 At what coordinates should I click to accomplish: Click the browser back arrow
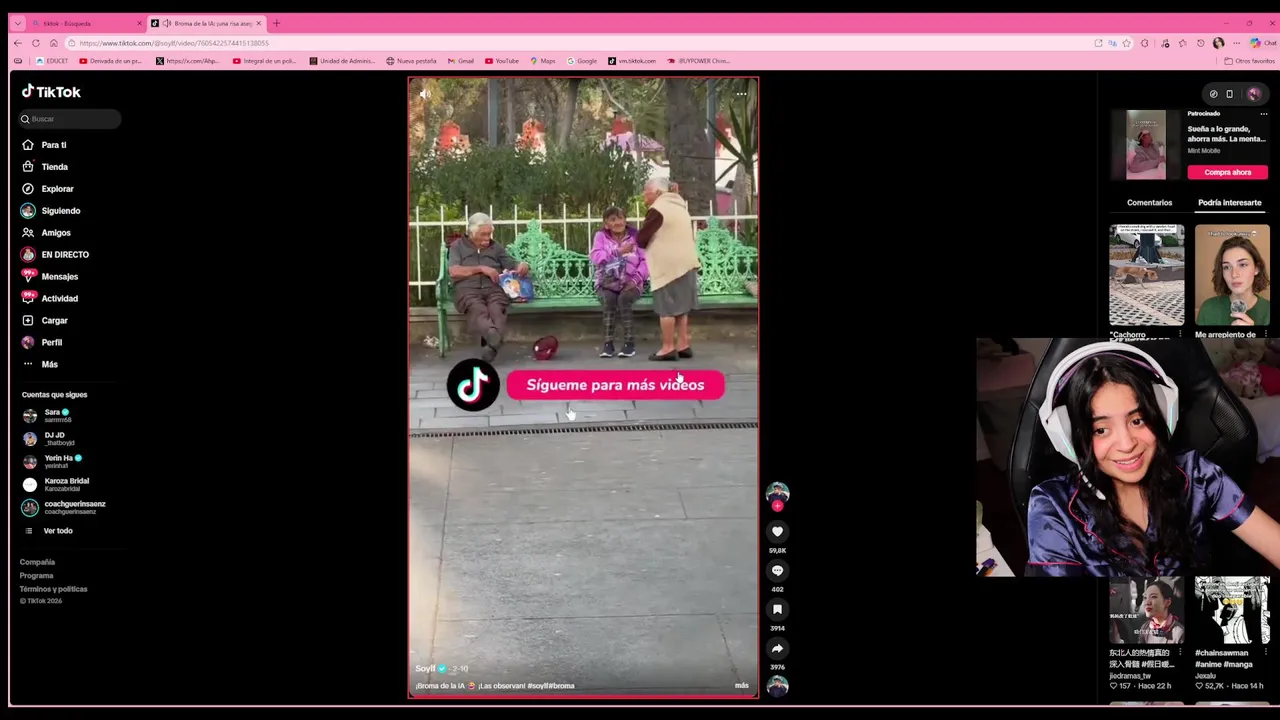click(17, 43)
